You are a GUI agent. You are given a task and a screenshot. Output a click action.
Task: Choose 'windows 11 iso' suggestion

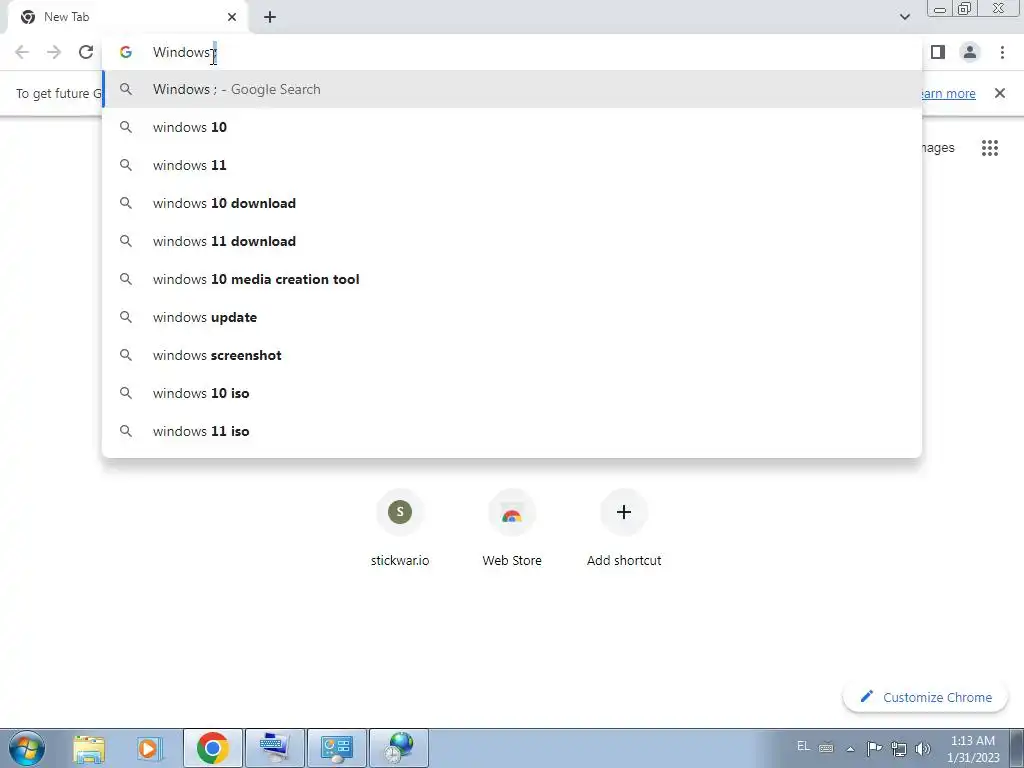[x=512, y=431]
